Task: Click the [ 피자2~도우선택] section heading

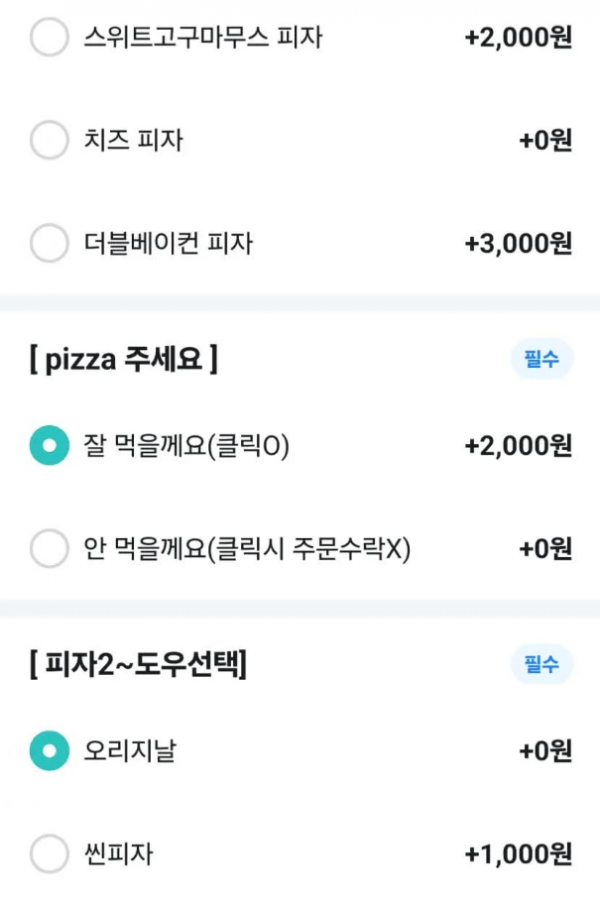Action: 138,664
